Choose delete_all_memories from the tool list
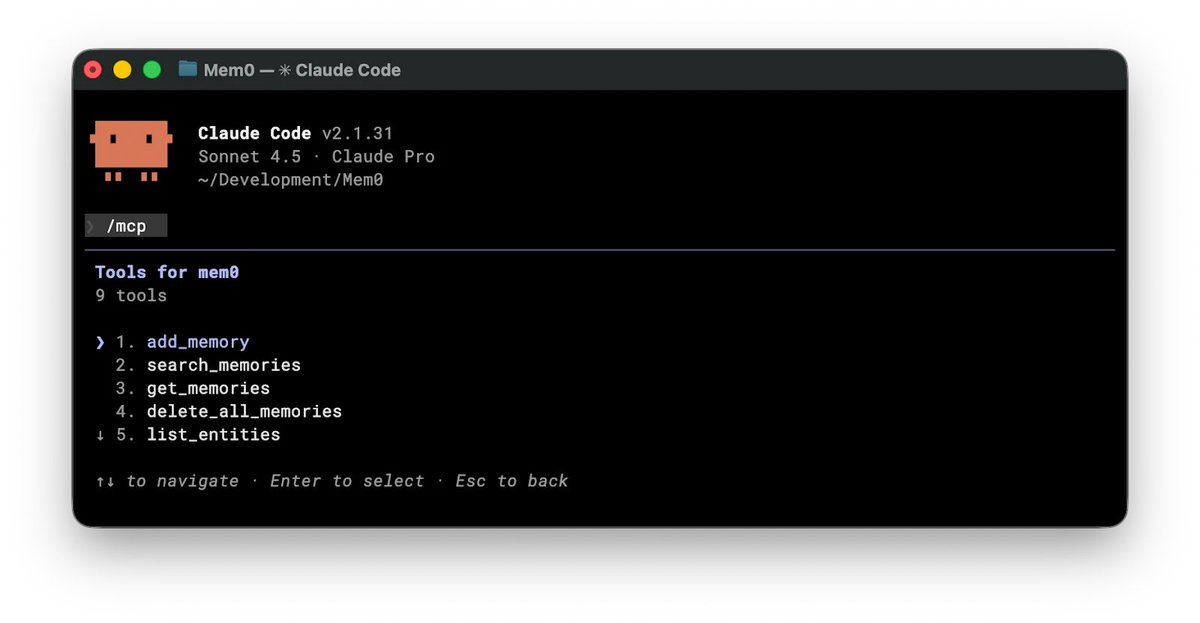This screenshot has height=623, width=1200. pos(244,411)
